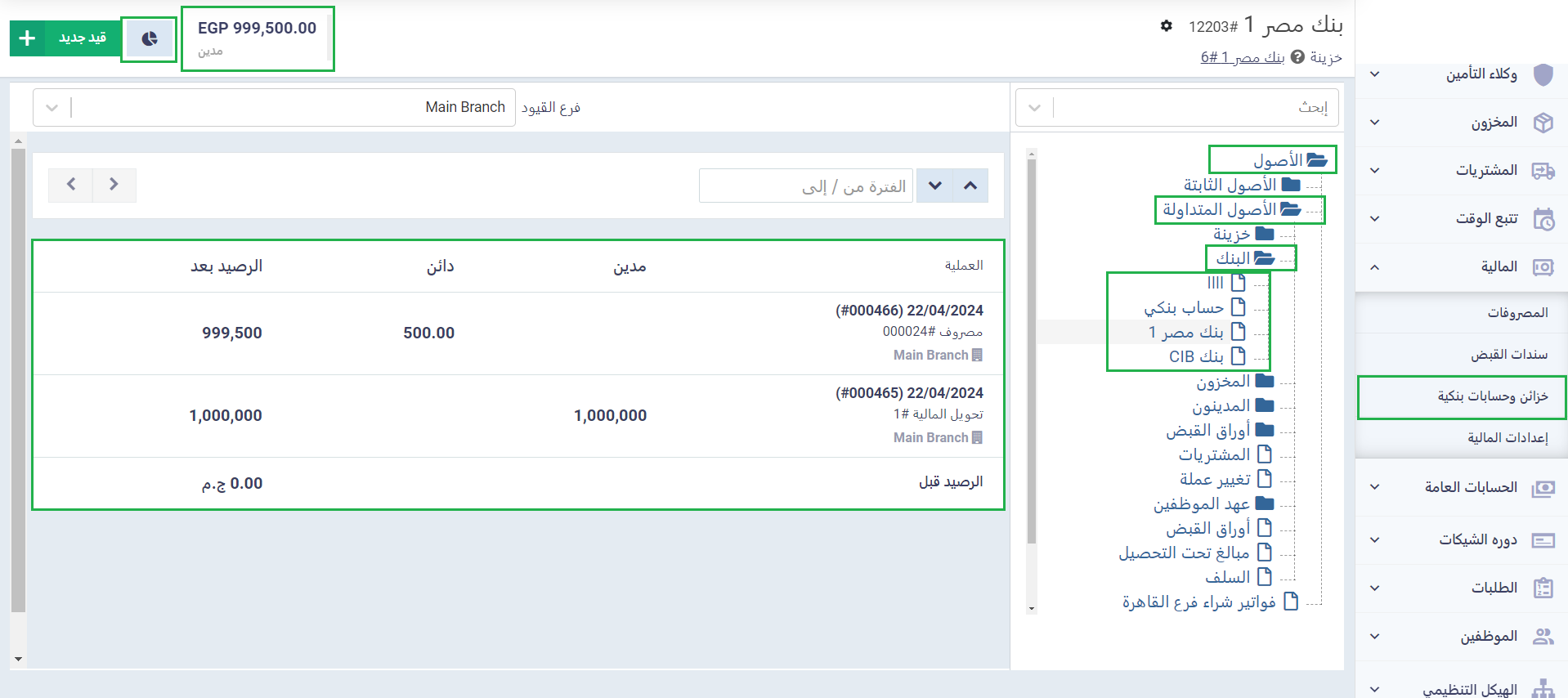Click the settings gear beside بنك مصر 1
This screenshot has height=698, width=1568.
tap(1166, 26)
